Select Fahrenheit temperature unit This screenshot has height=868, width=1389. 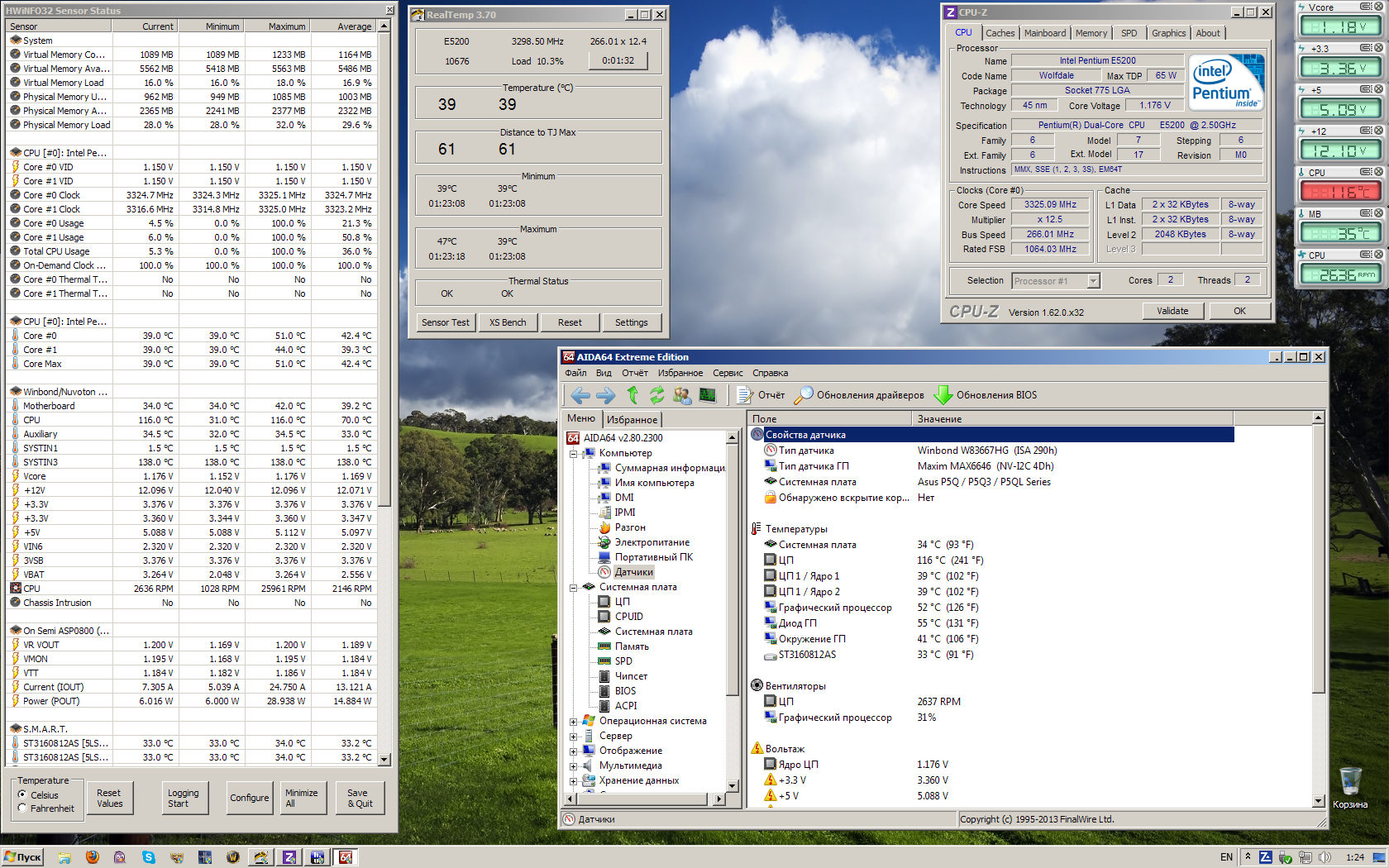[x=22, y=808]
